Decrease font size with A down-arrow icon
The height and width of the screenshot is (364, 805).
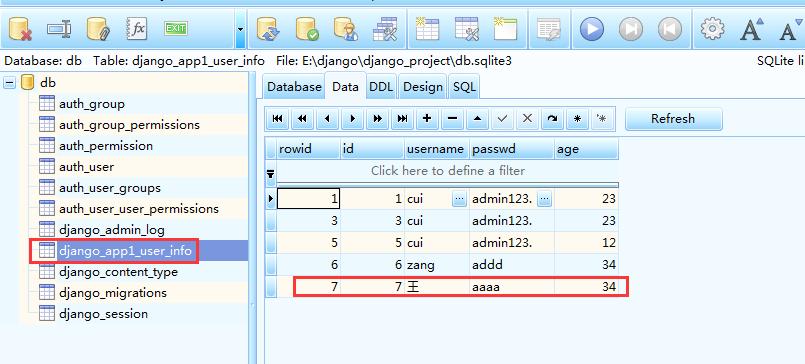pos(791,29)
